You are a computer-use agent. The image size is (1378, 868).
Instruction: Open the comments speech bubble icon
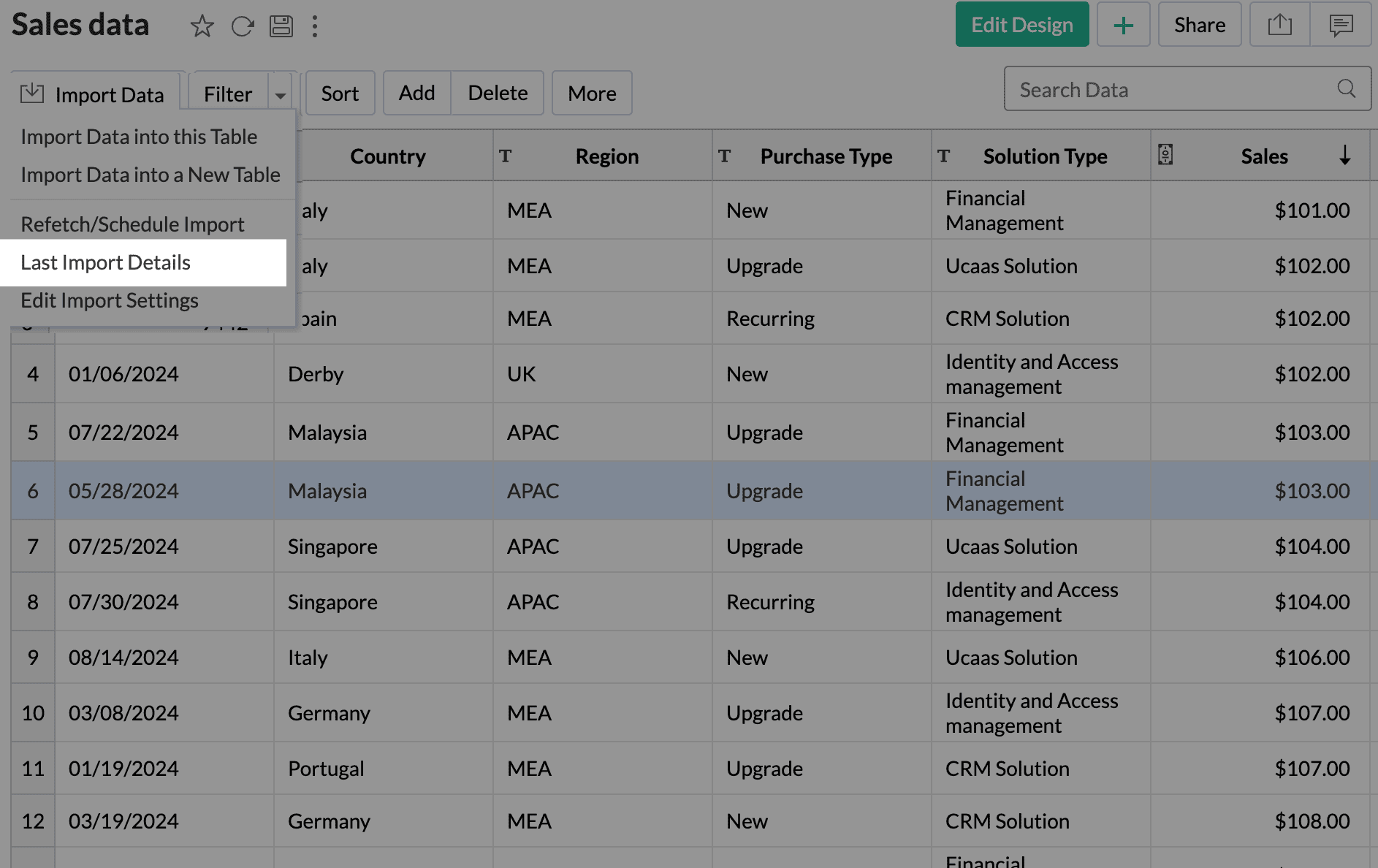coord(1341,26)
